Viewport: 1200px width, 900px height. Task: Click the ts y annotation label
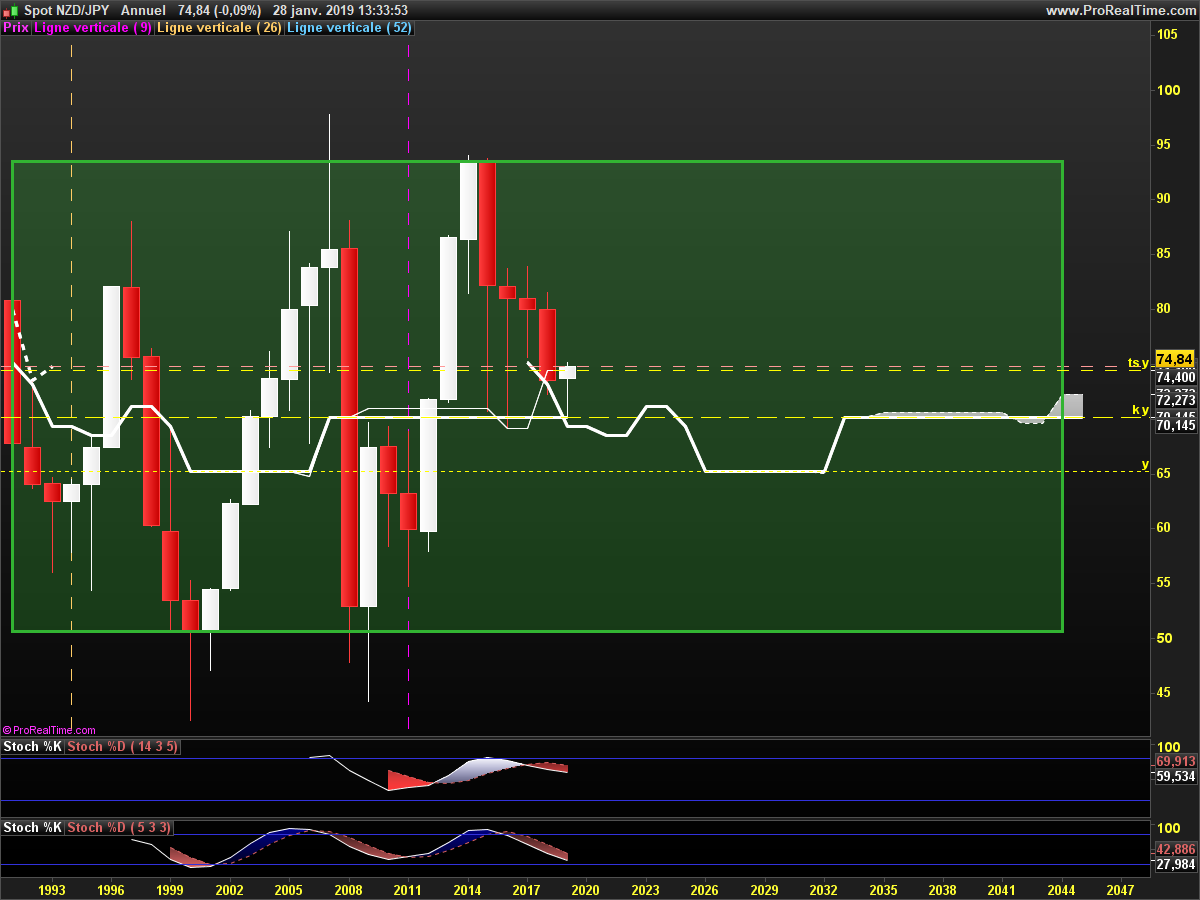pos(1138,363)
